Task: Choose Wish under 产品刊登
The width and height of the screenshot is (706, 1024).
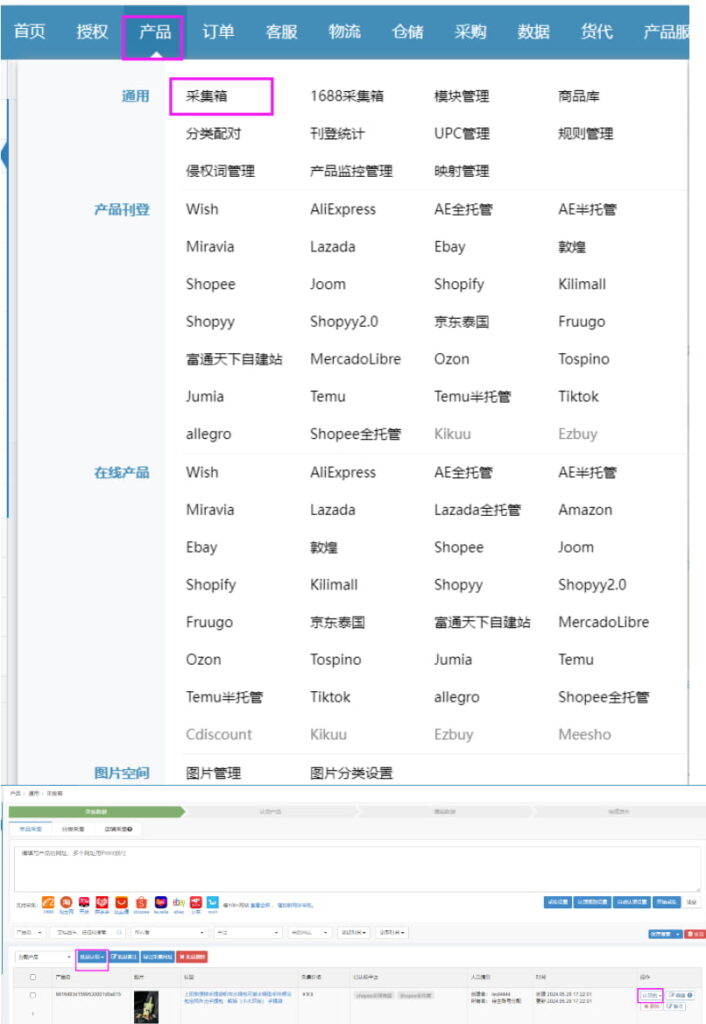Action: coord(202,209)
